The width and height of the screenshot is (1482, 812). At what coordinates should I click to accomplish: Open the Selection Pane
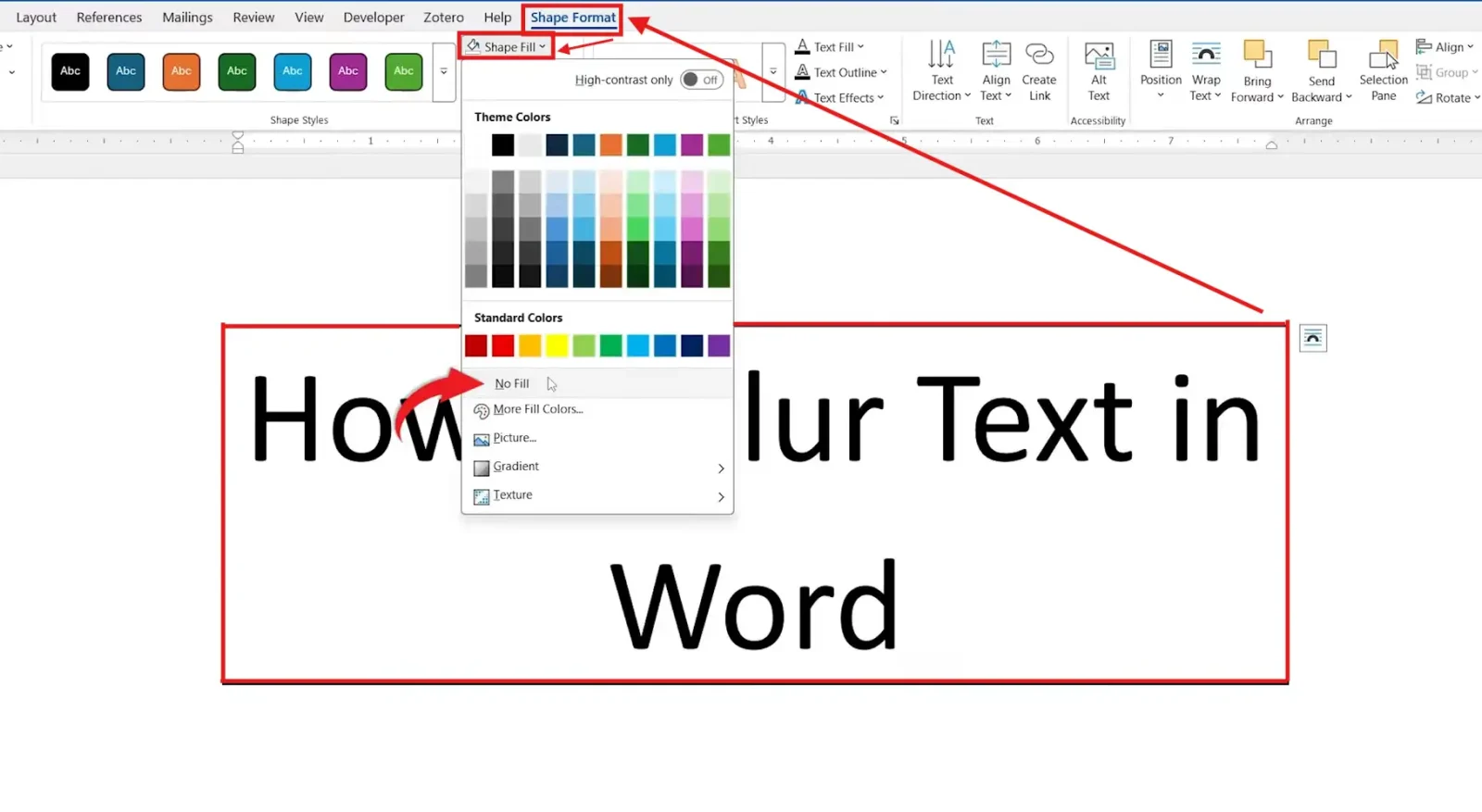point(1384,71)
